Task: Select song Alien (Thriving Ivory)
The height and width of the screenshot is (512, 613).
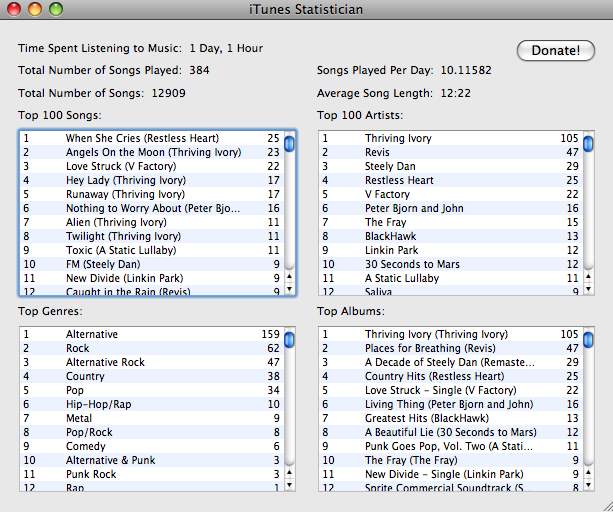Action: [x=152, y=222]
